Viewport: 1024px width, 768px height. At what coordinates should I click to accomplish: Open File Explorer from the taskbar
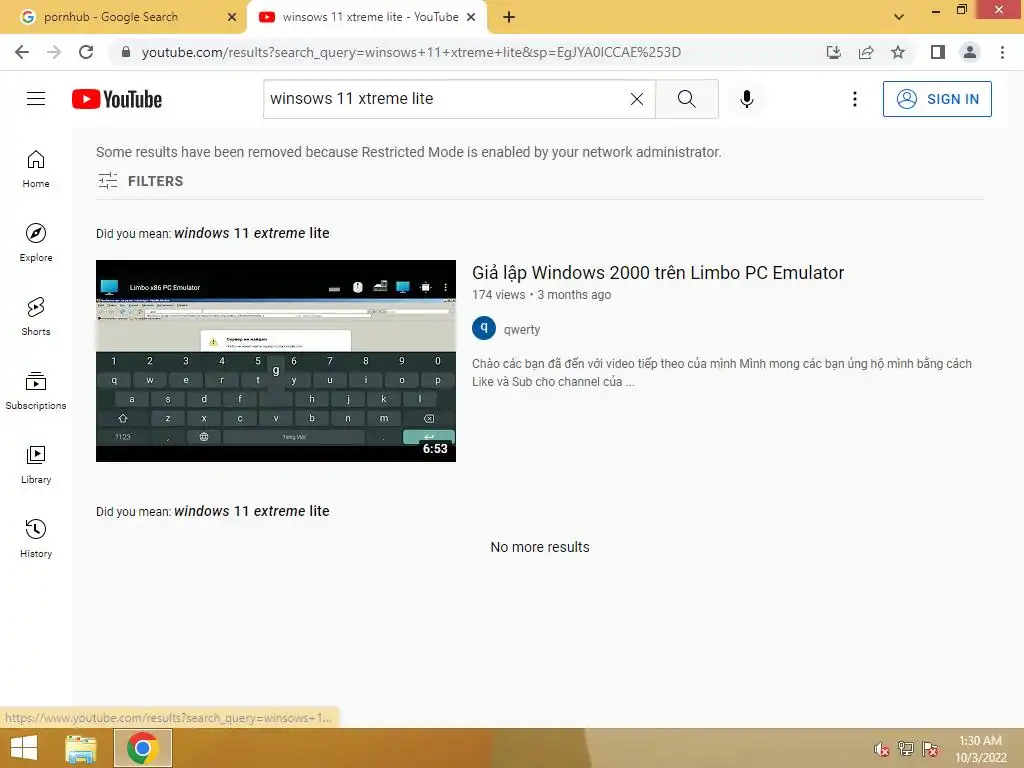pos(81,748)
